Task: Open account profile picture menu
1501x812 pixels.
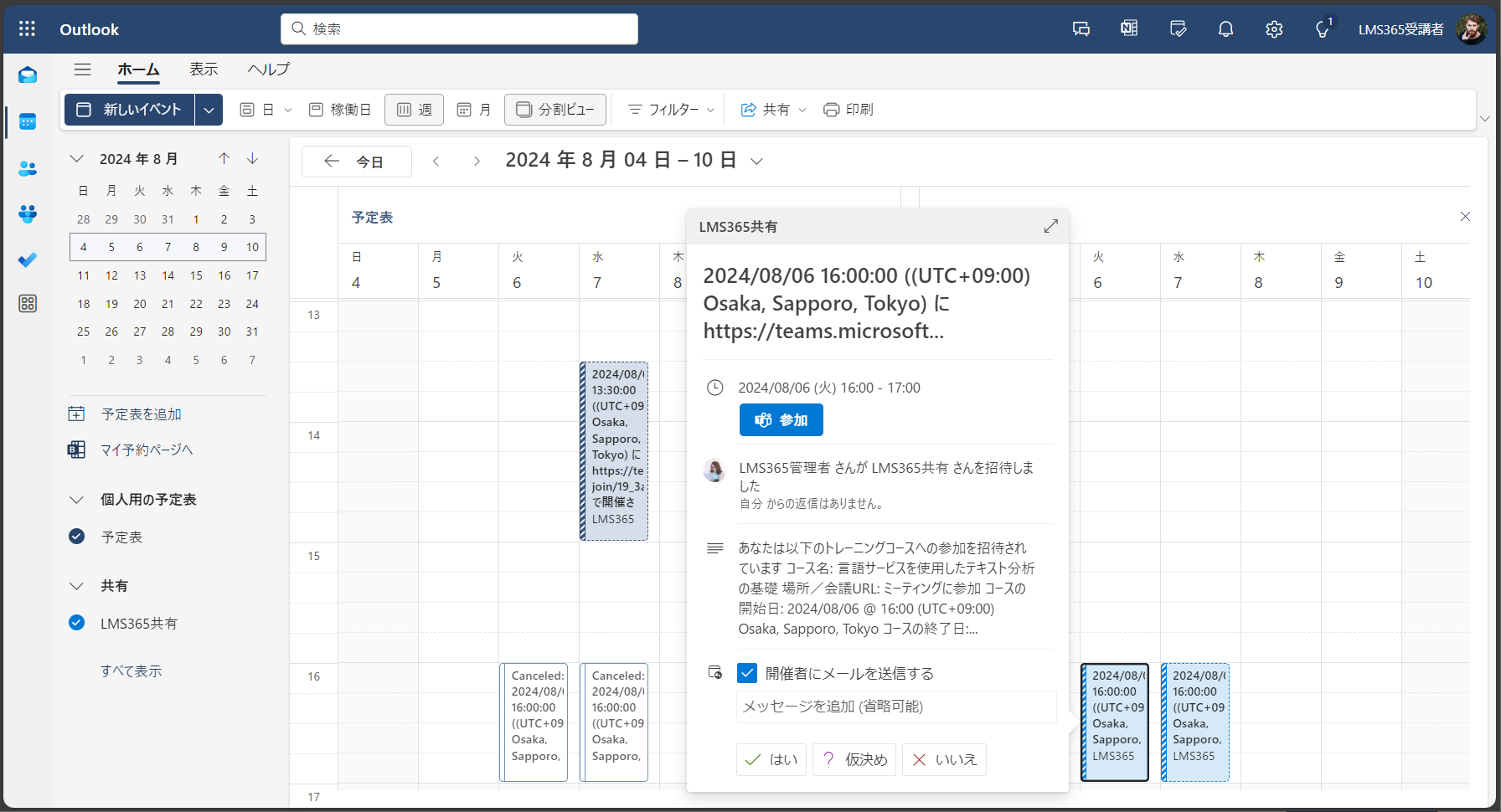Action: [x=1472, y=29]
